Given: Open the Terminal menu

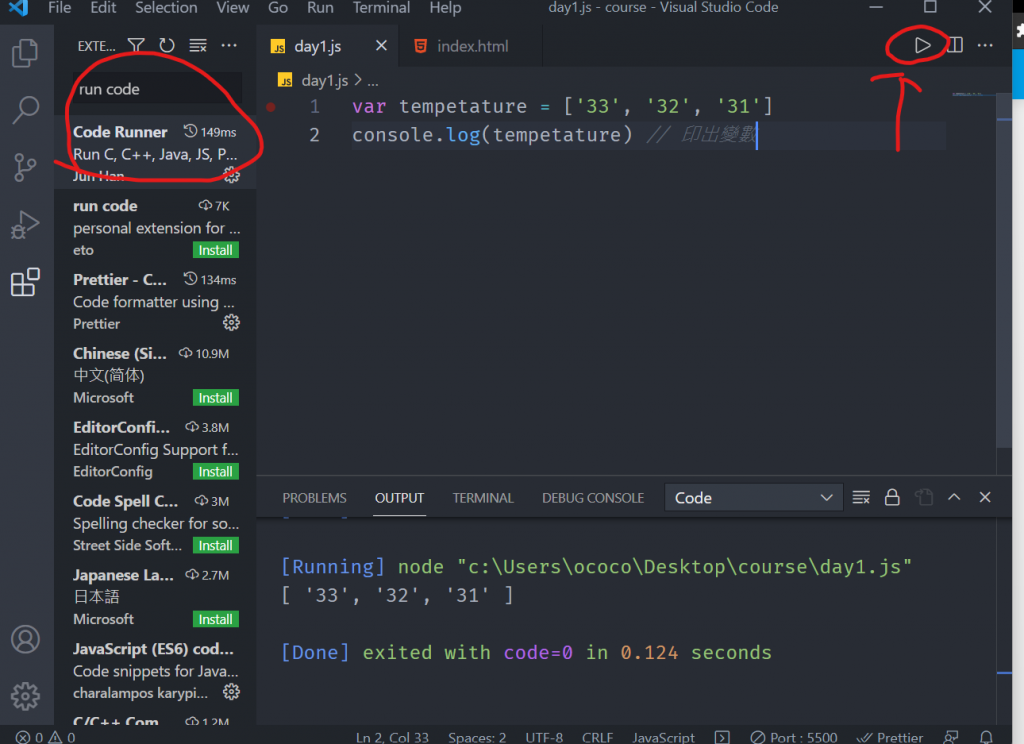Looking at the screenshot, I should click(x=381, y=8).
